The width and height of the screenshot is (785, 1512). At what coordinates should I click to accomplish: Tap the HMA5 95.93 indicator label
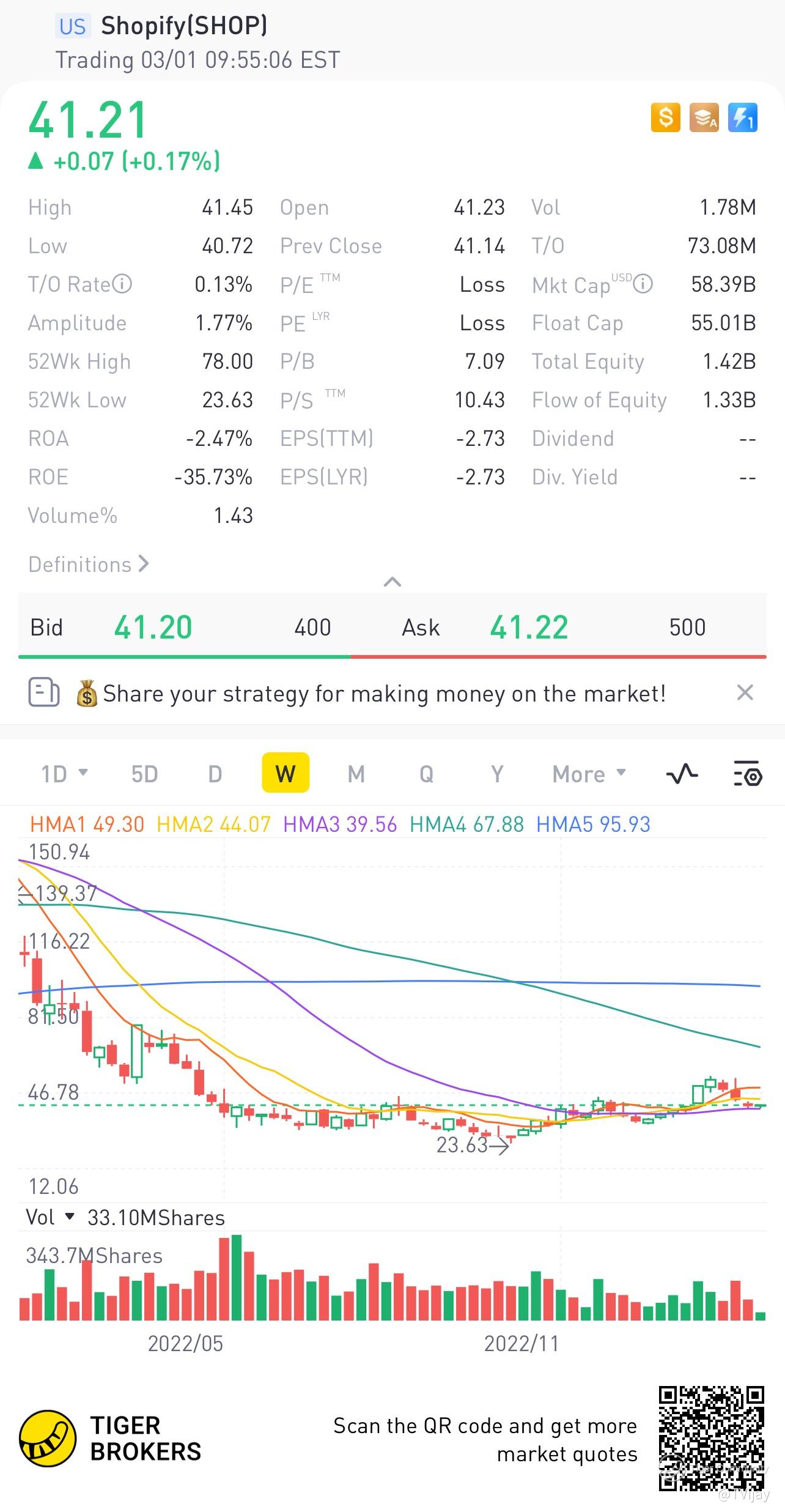coord(593,824)
